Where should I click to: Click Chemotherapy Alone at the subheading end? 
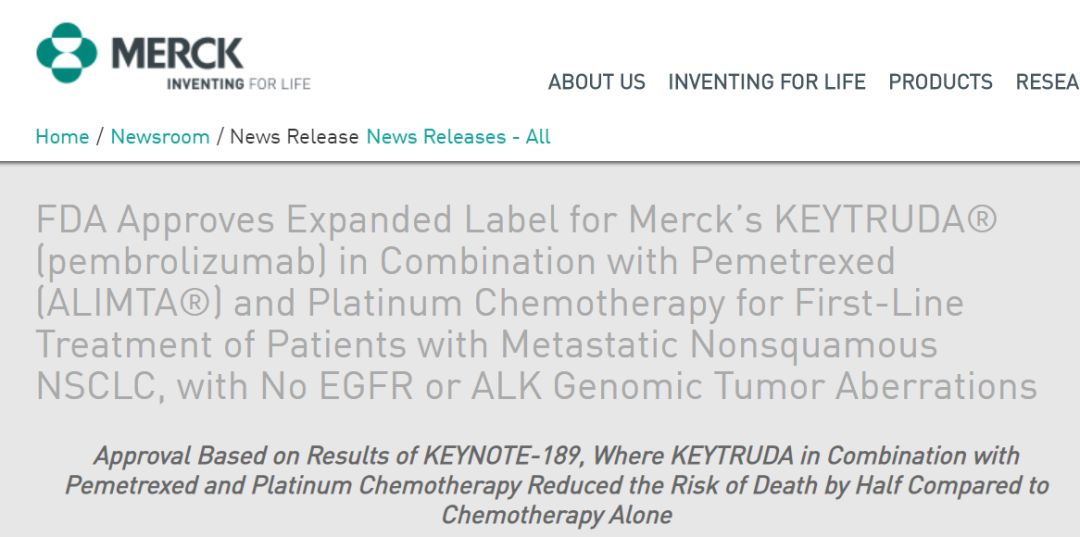556,516
